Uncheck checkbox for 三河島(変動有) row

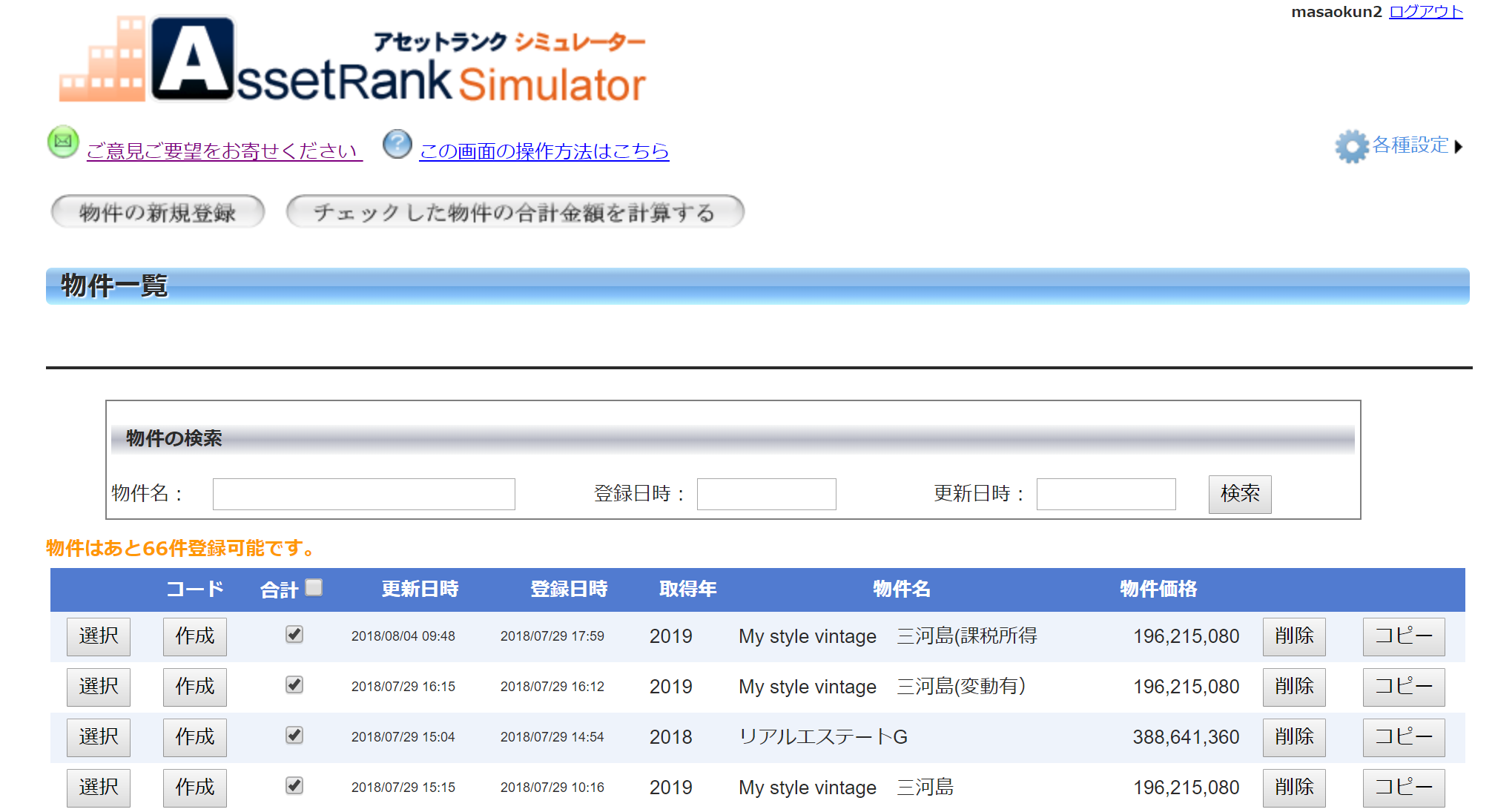(294, 684)
